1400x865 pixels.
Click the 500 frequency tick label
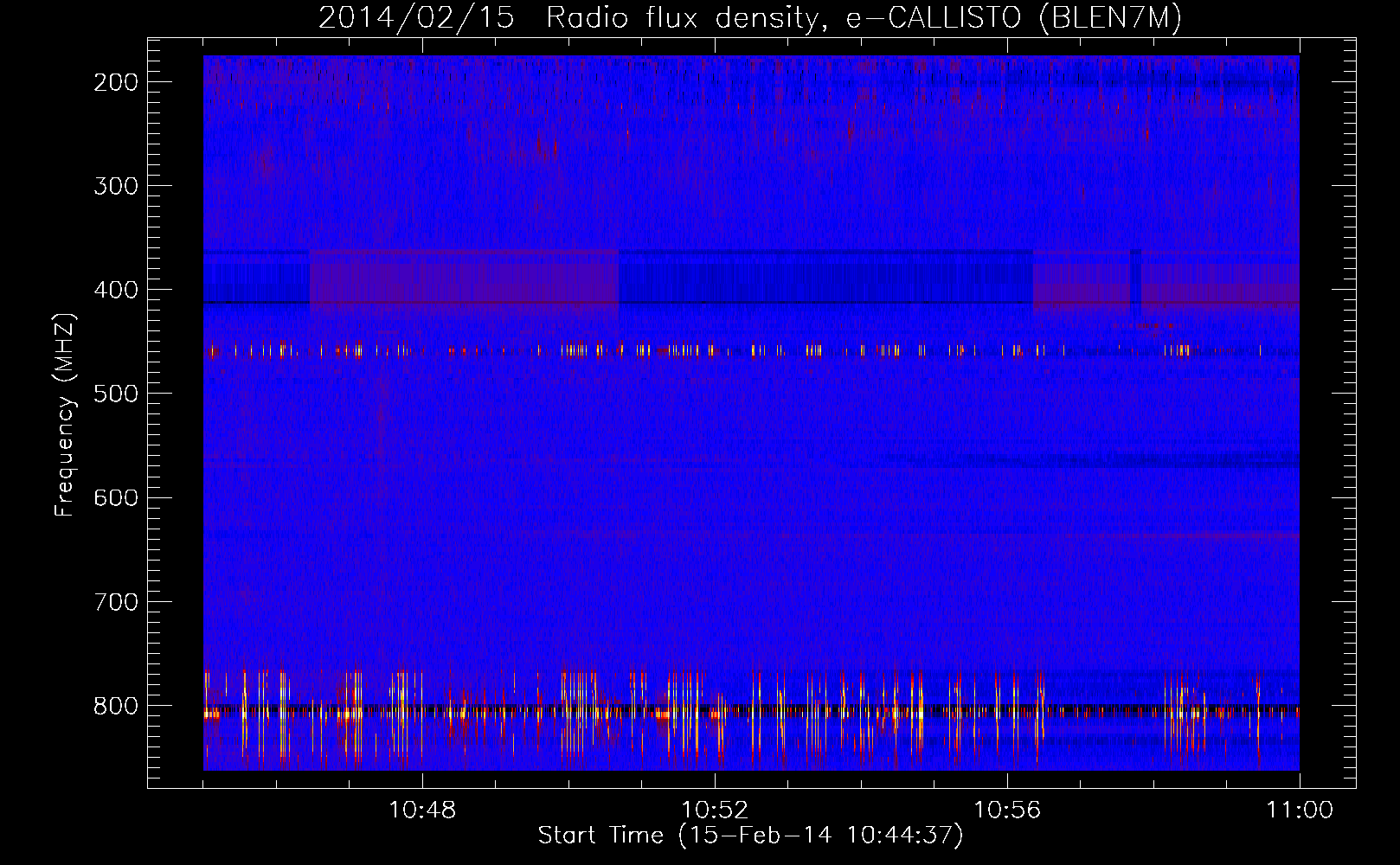(x=116, y=394)
